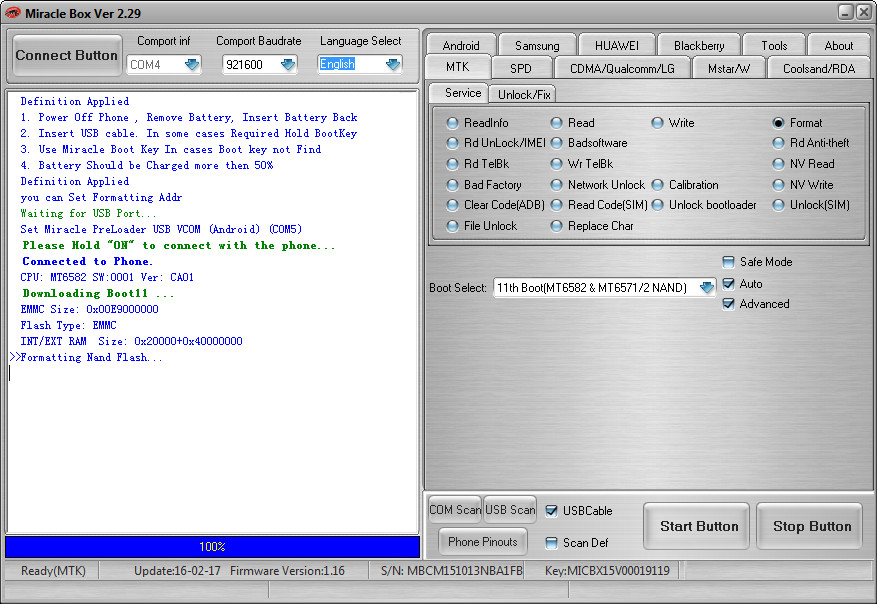
Task: Select the Calibration radio option
Action: [x=685, y=185]
